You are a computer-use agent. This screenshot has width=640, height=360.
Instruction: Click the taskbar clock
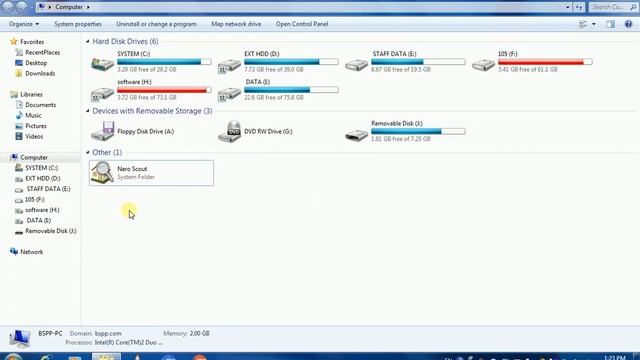614,357
